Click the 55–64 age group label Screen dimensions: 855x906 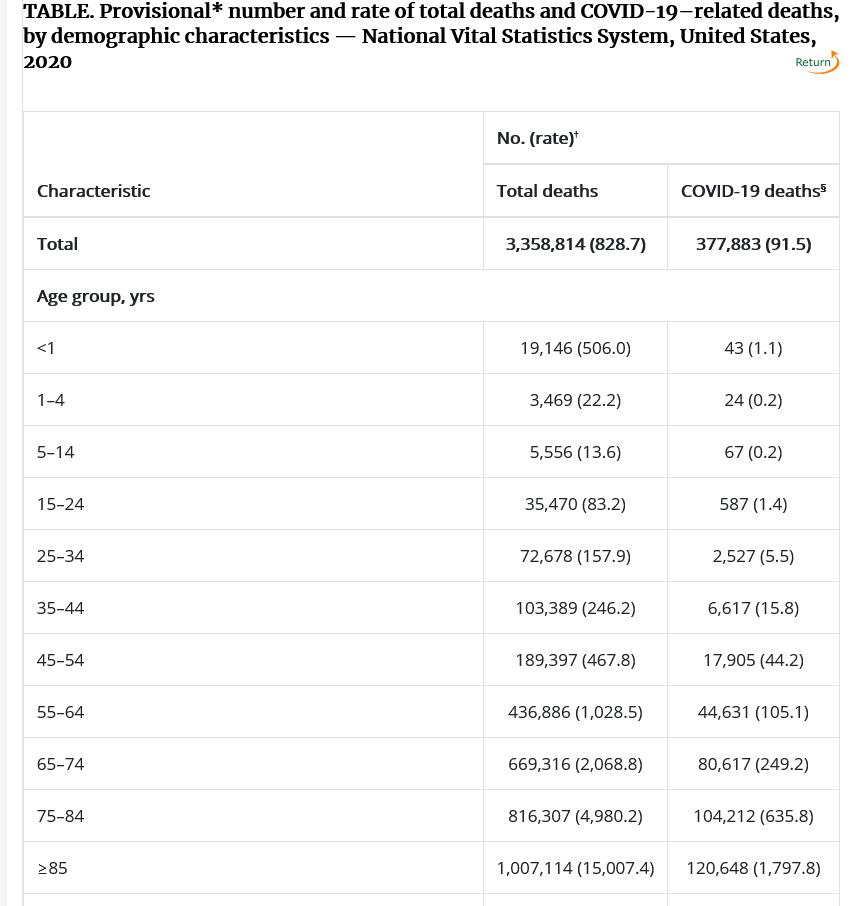click(60, 712)
